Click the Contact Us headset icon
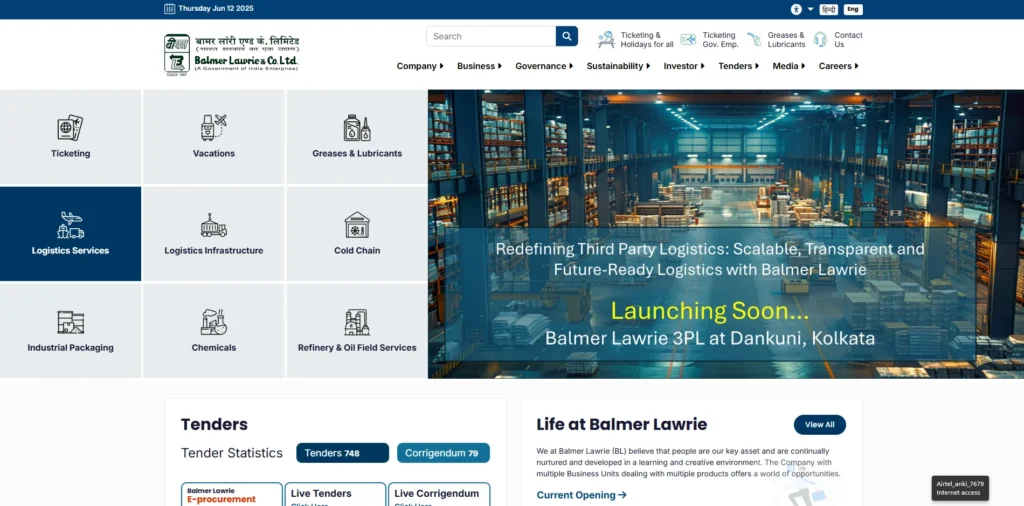This screenshot has width=1024, height=506. pos(820,40)
